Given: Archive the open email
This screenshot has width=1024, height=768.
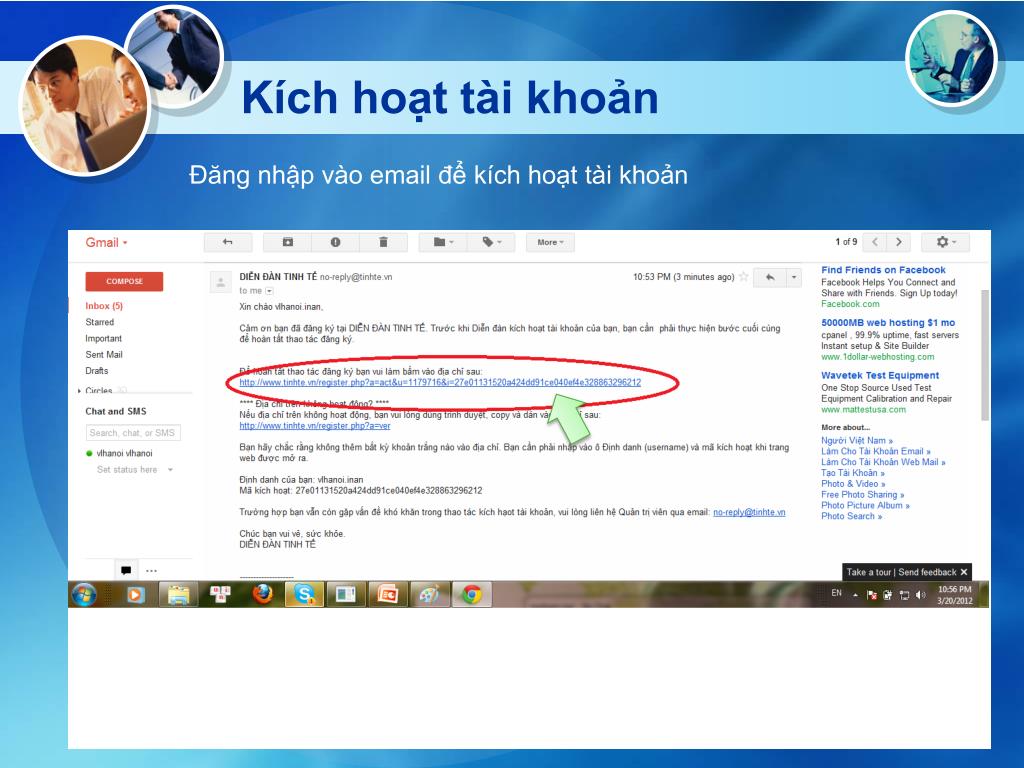Looking at the screenshot, I should tap(287, 242).
